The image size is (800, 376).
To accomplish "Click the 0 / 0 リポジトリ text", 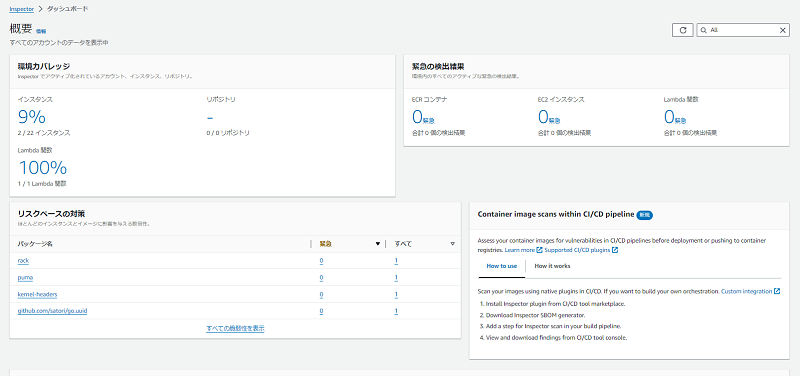I will [x=228, y=133].
